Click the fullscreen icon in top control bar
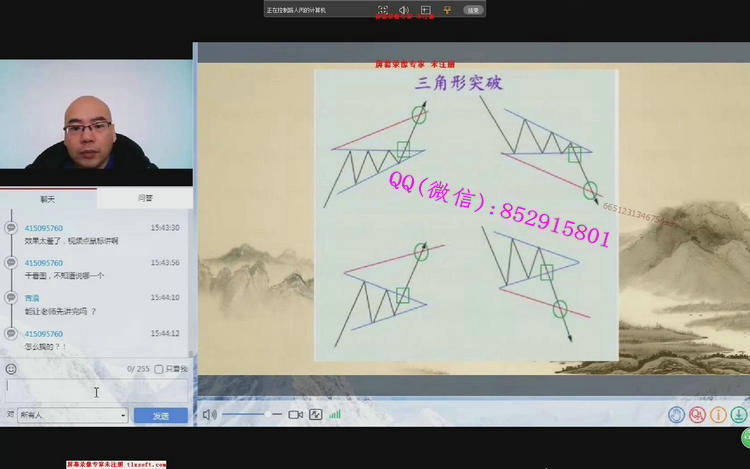The height and width of the screenshot is (469, 750). tap(382, 10)
